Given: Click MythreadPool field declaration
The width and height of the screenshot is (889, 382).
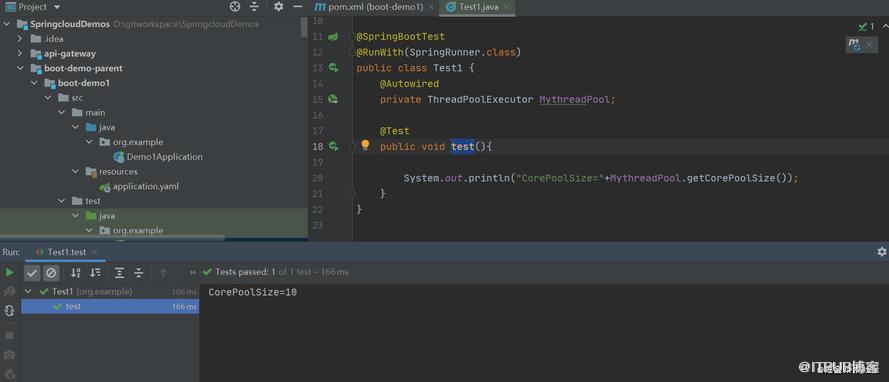Looking at the screenshot, I should coord(574,100).
